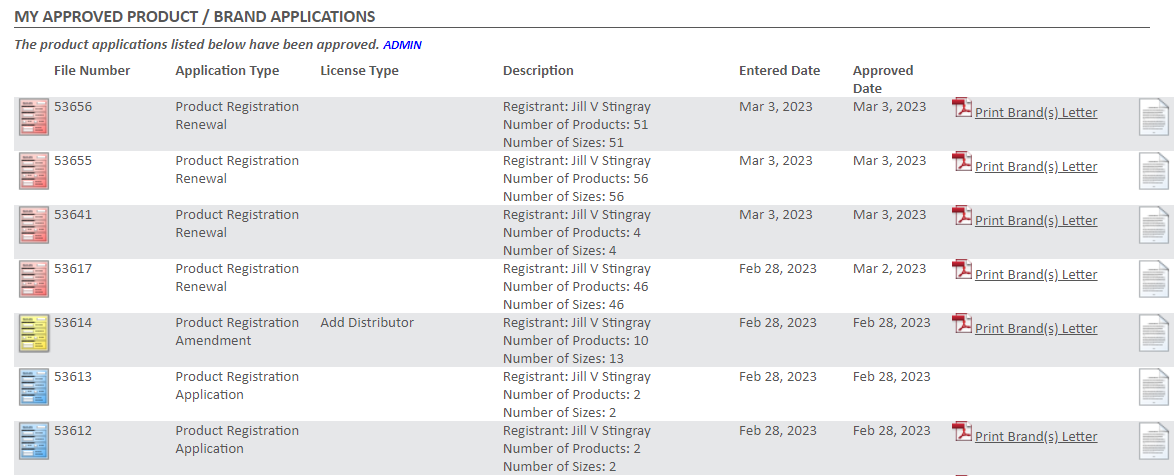Click the PDF icon in row 53614
This screenshot has width=1176, height=476.
962,324
